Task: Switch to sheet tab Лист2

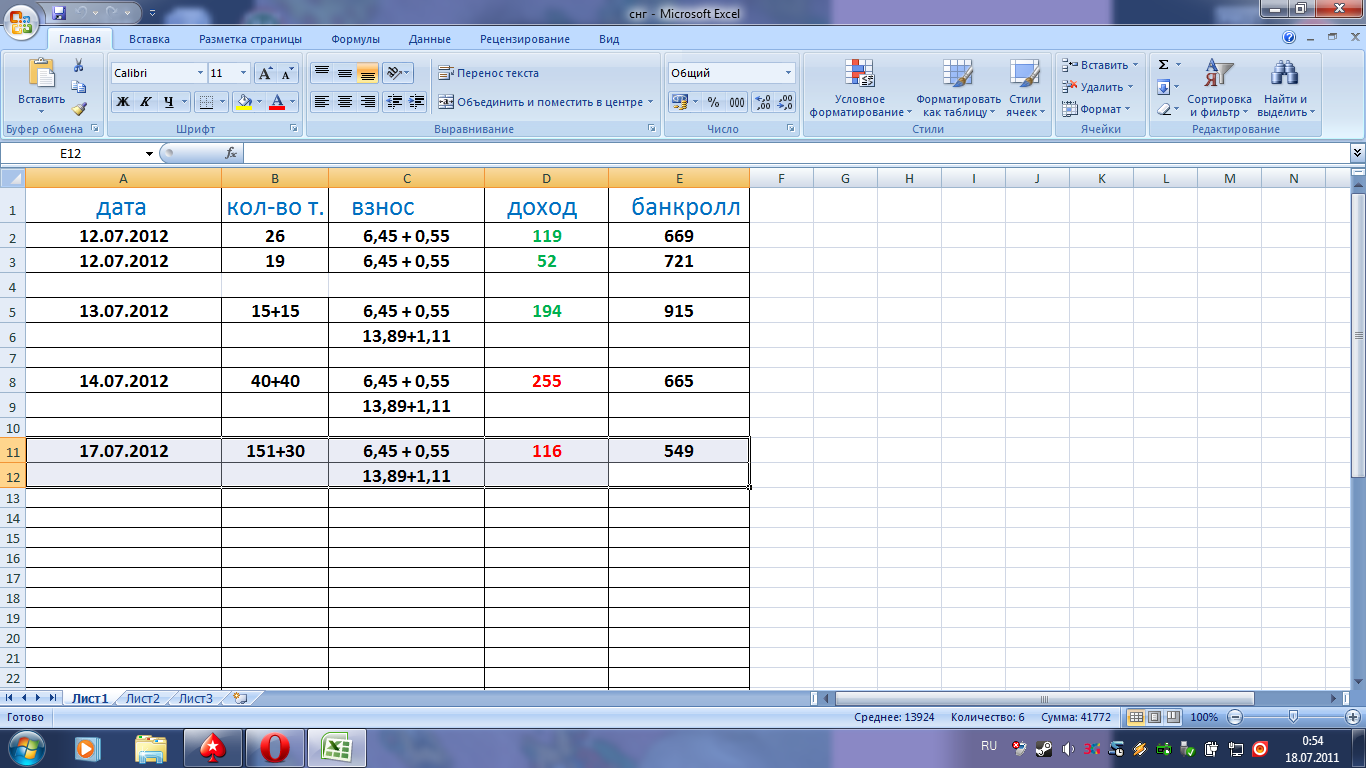Action: pyautogui.click(x=142, y=699)
